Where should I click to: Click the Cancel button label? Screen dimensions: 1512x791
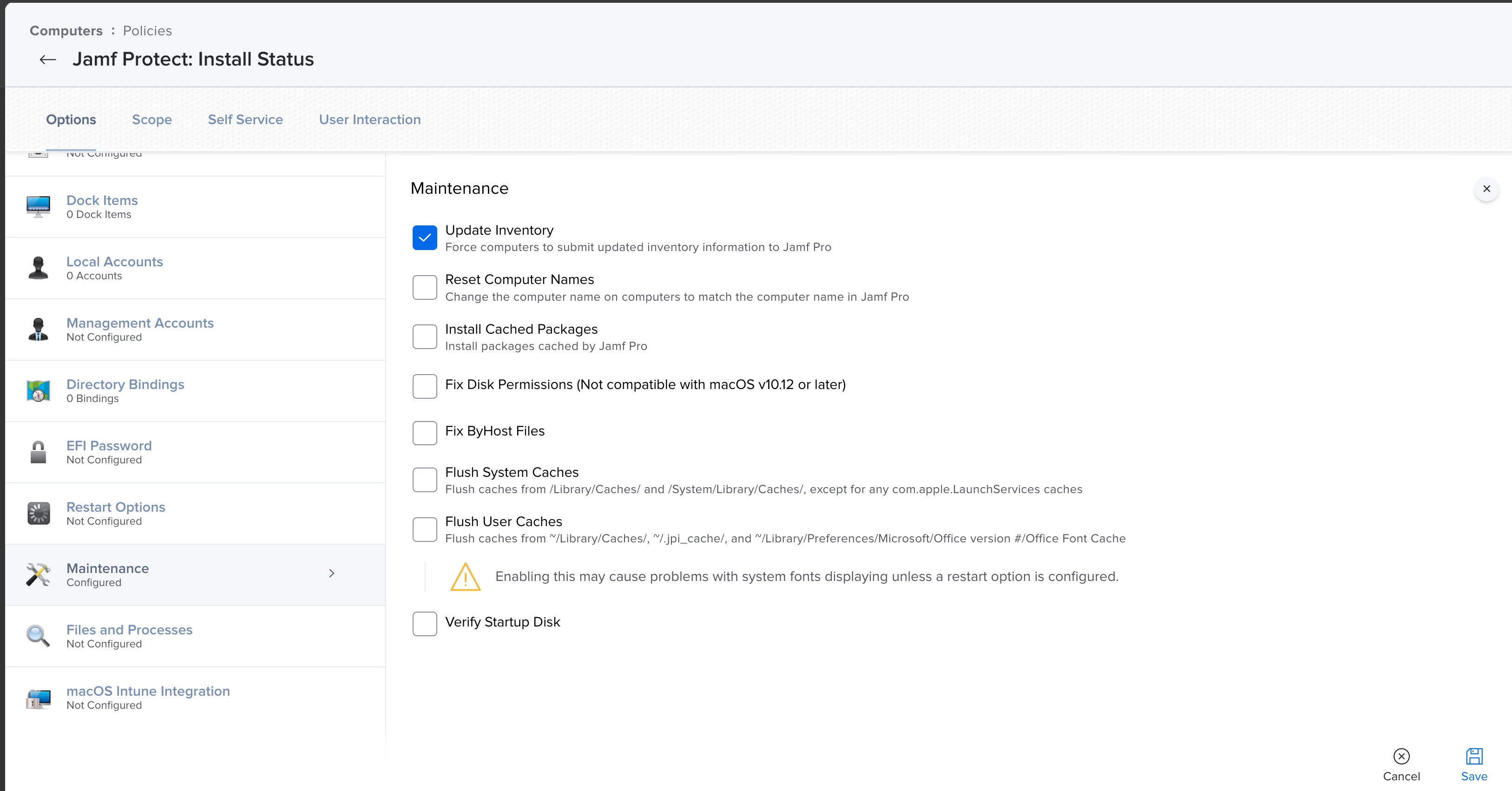coord(1402,776)
